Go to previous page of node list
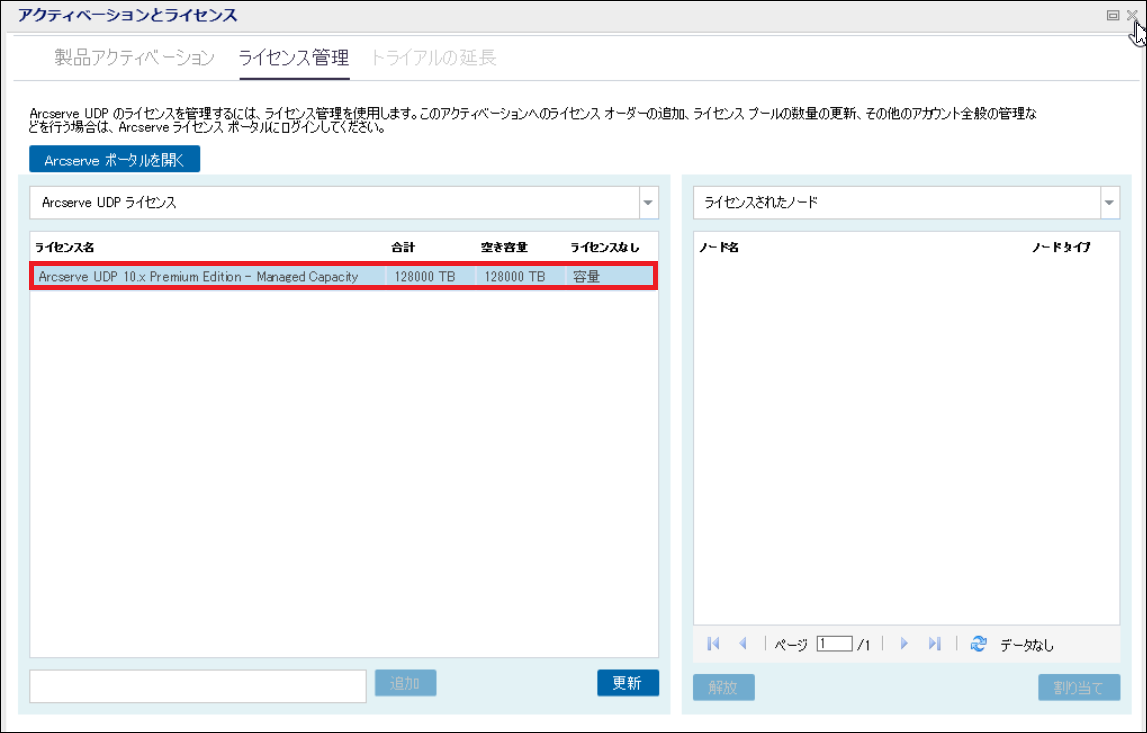 coord(743,644)
